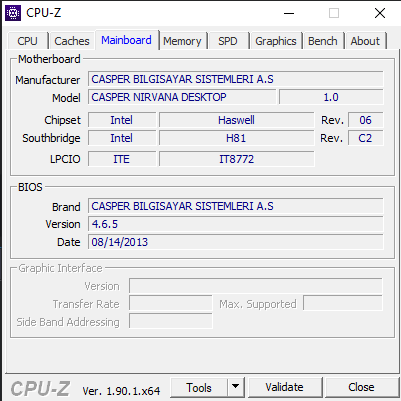The height and width of the screenshot is (401, 401).
Task: Close the window with the X icon
Action: (x=380, y=13)
